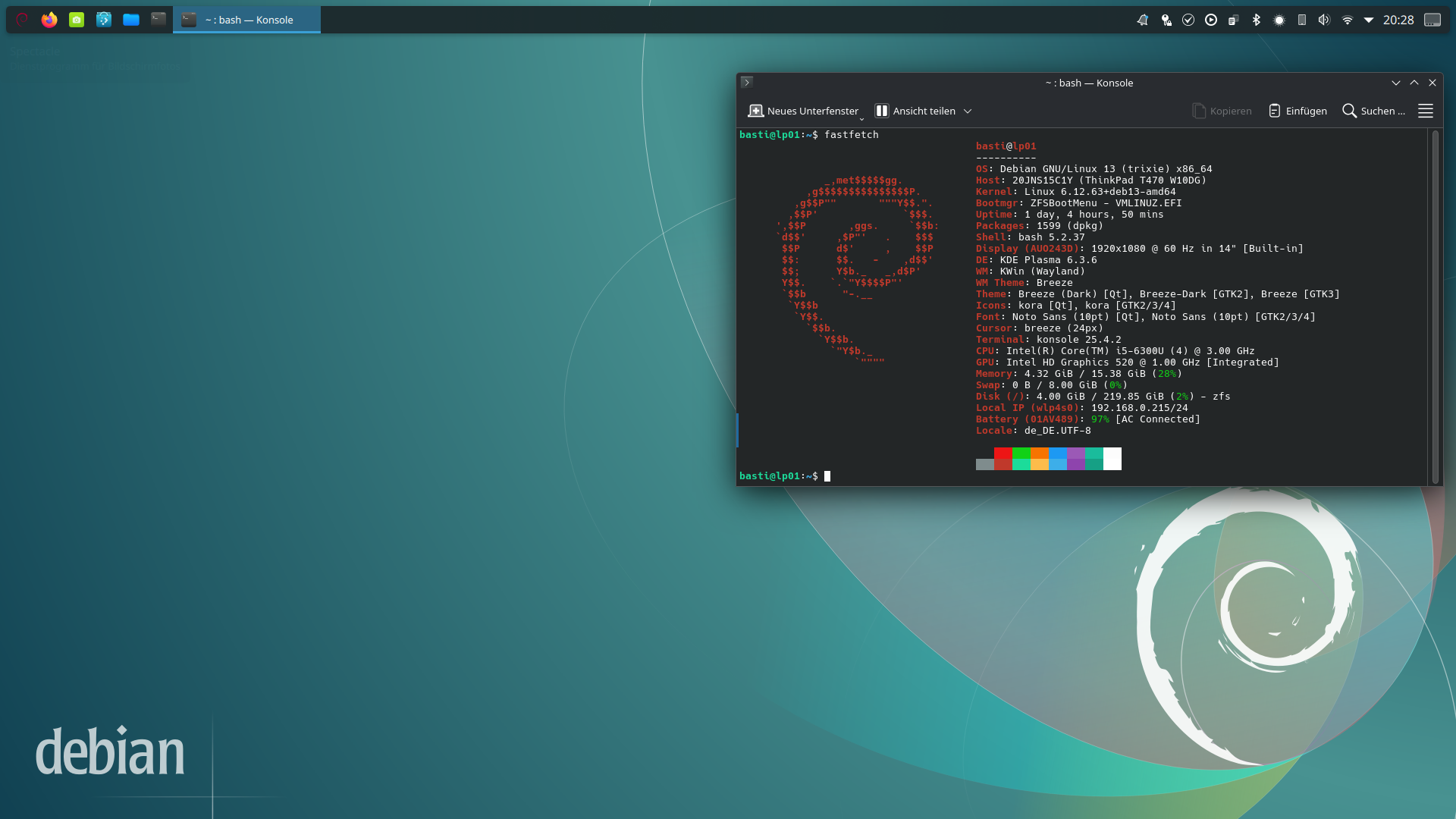
Task: Click the 'Icons: kora [Qt], kora [GTK2/3/4]' line
Action: pos(1076,306)
